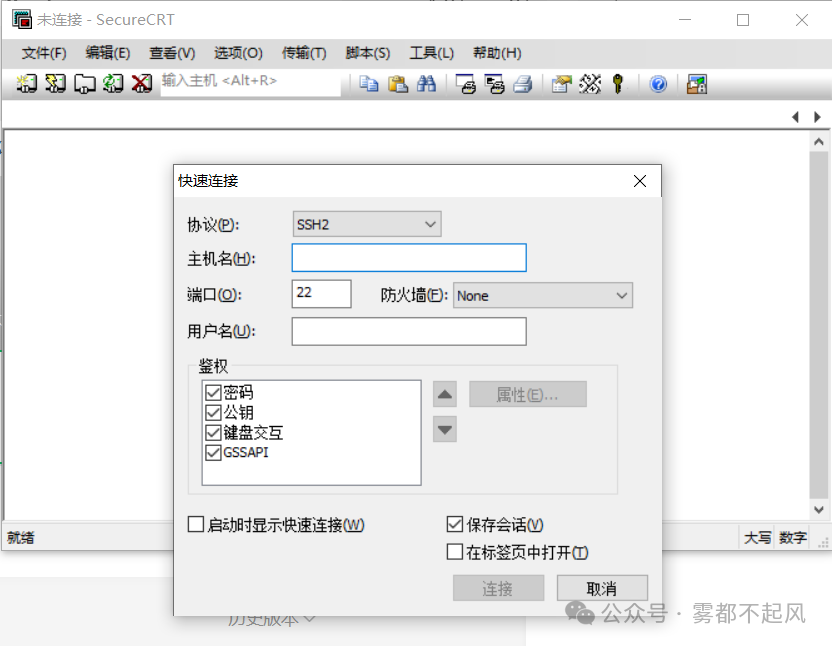Click the 数字 status bar indicator
Viewport: 832px width, 646px height.
click(x=793, y=538)
